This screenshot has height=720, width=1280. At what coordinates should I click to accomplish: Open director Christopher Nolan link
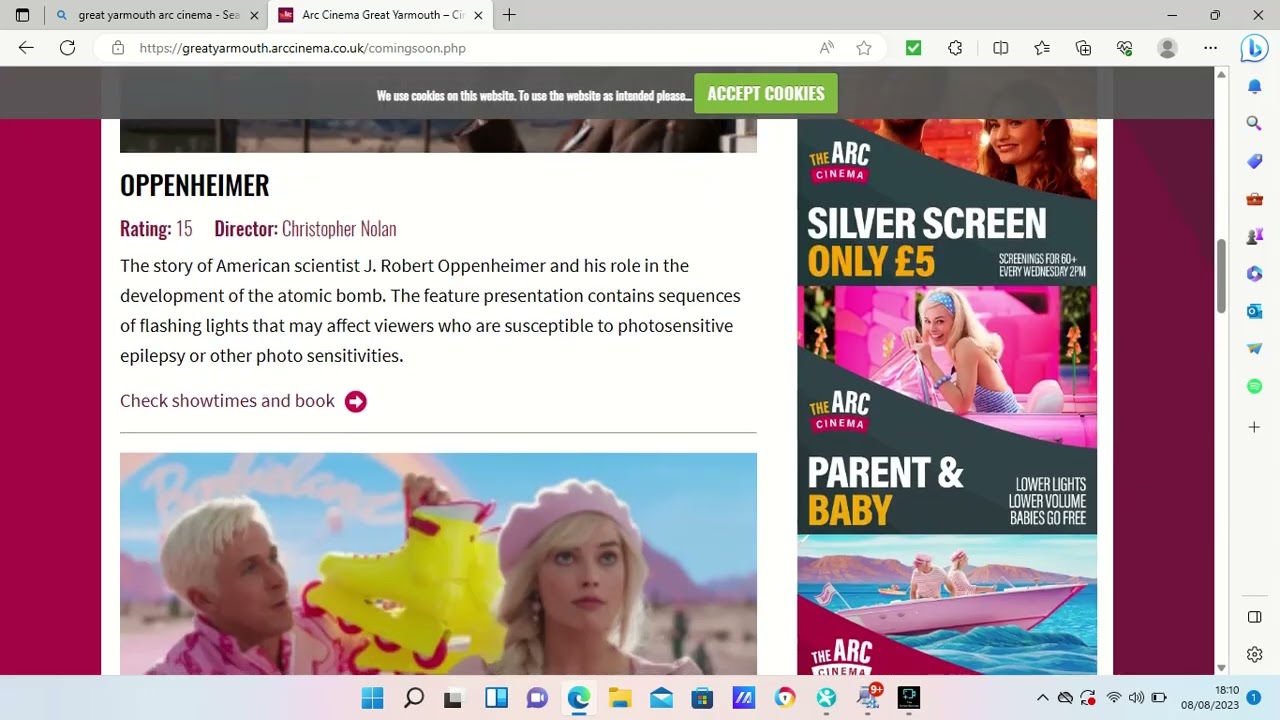pos(339,229)
